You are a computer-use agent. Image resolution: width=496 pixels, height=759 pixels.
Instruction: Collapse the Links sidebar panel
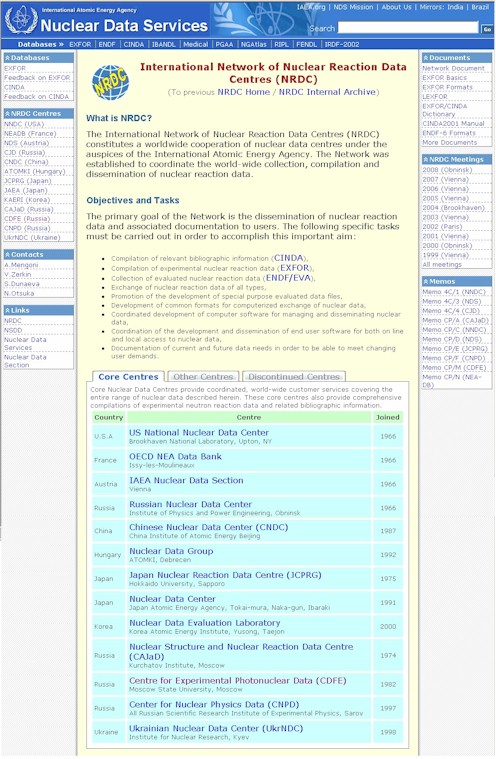(x=7, y=310)
